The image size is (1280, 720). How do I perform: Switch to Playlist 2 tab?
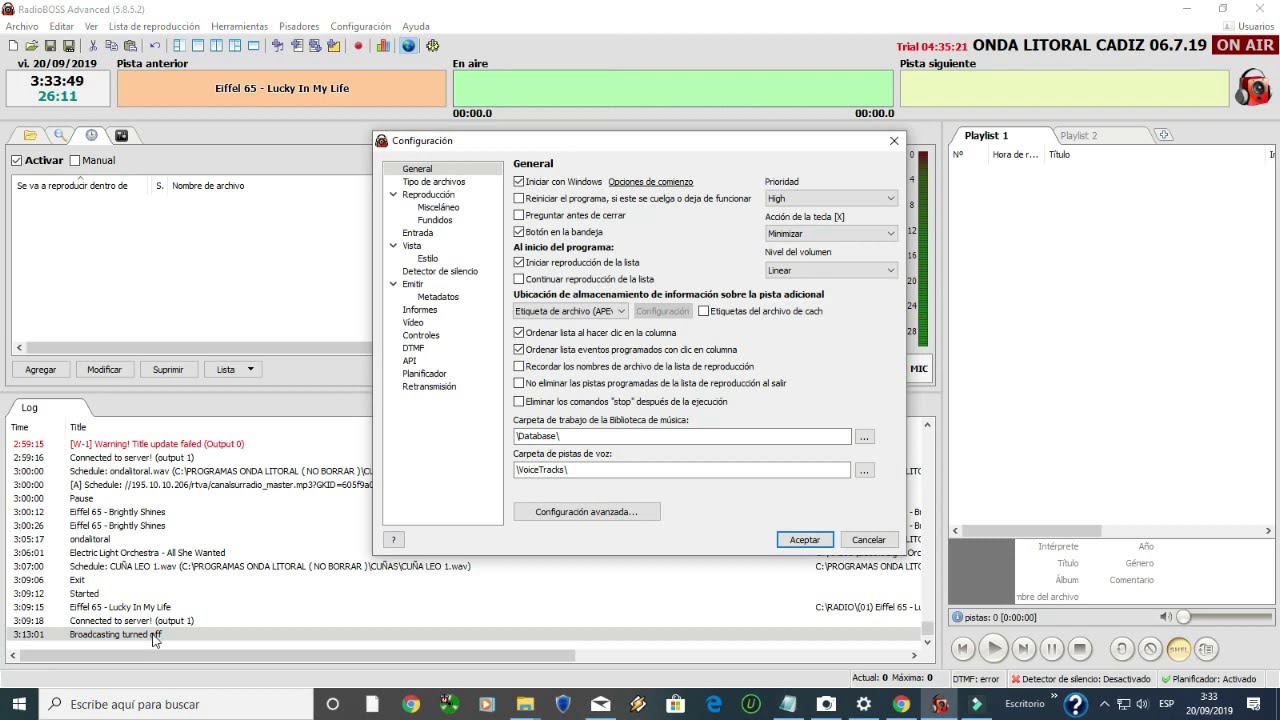point(1078,135)
